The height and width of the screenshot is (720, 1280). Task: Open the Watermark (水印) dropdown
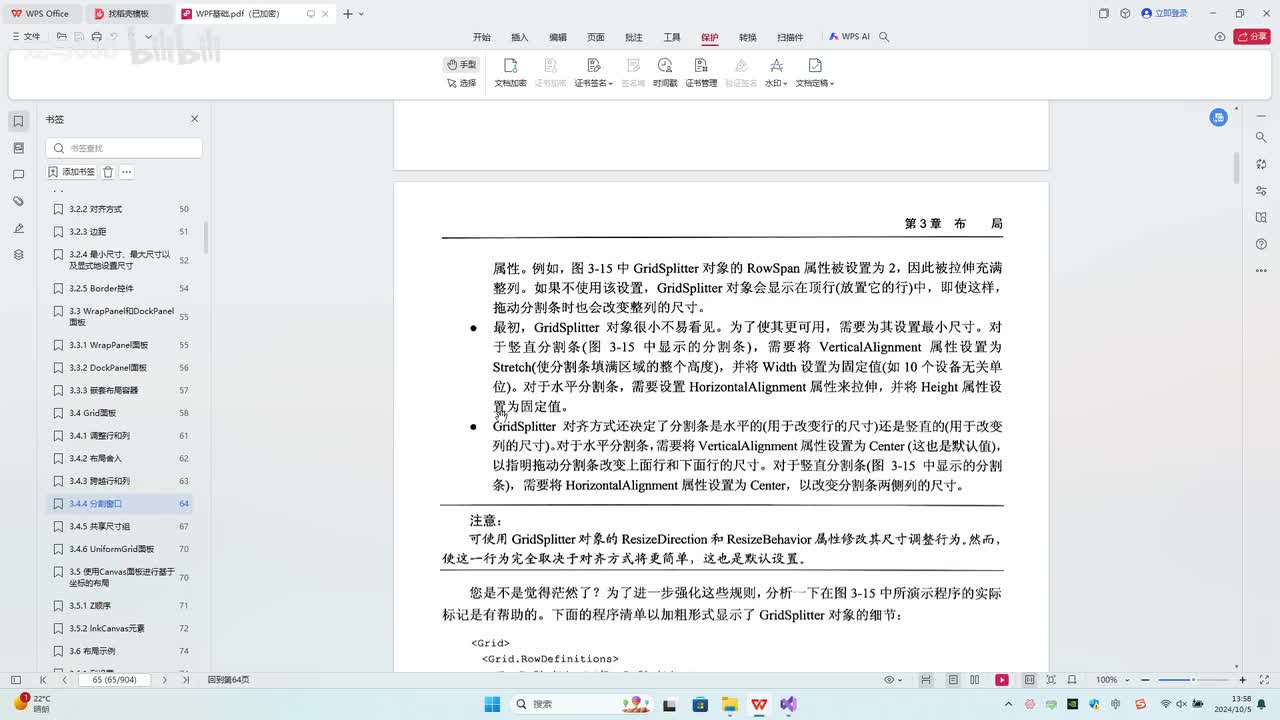point(776,73)
